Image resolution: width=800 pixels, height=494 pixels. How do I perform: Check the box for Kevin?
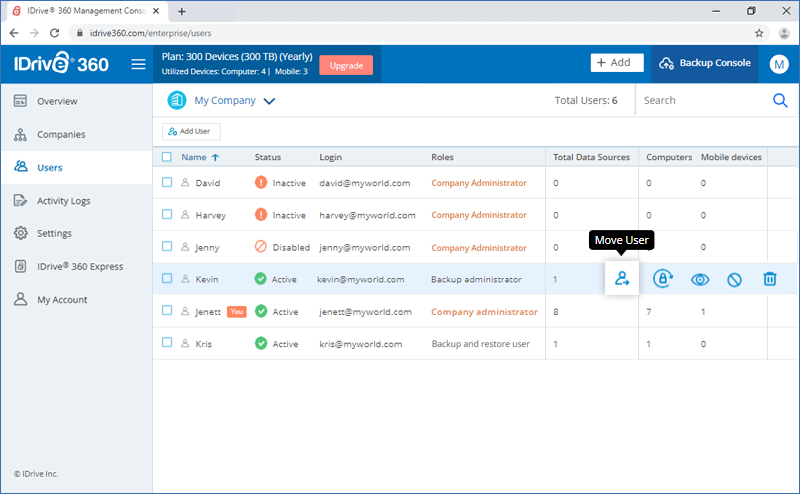[x=167, y=278]
